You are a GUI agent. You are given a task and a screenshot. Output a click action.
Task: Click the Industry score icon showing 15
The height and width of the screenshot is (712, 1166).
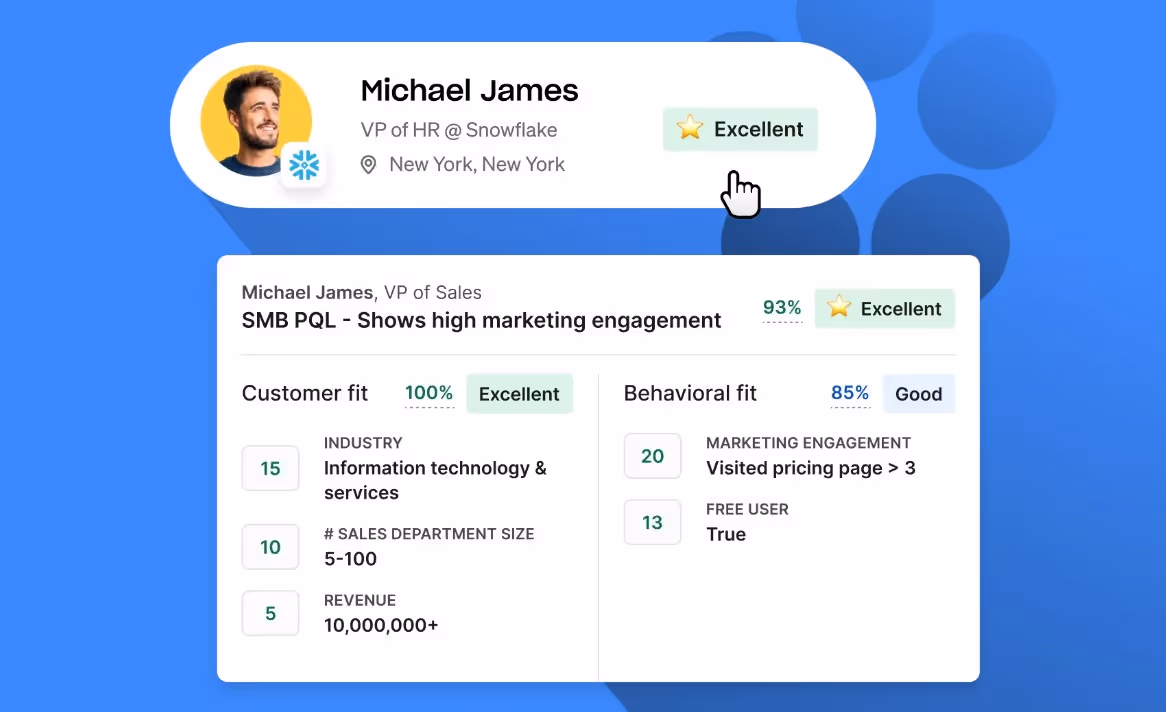[270, 468]
